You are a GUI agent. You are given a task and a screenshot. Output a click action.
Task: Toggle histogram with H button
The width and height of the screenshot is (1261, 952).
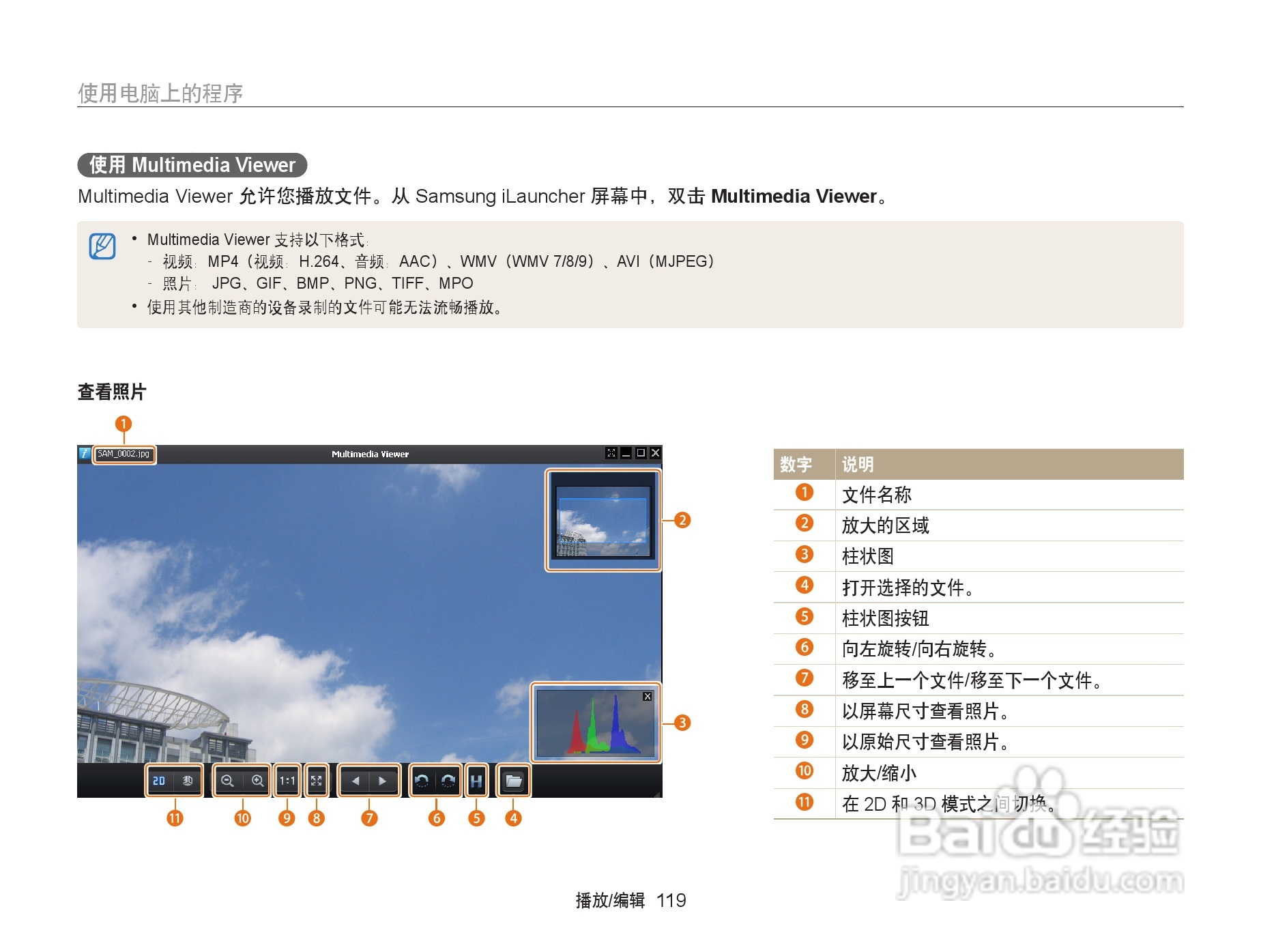[x=476, y=781]
